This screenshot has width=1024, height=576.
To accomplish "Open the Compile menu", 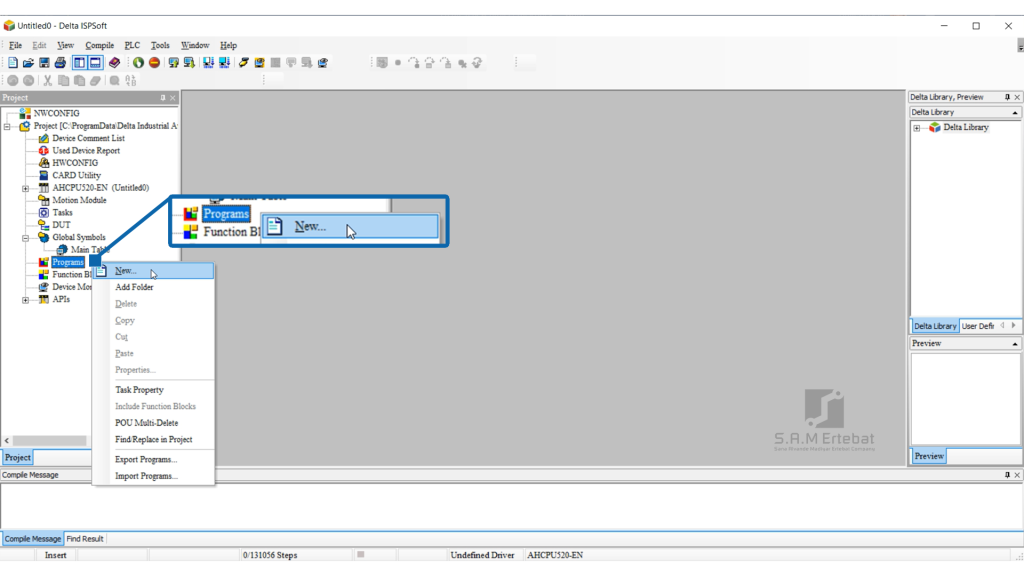I will 99,45.
